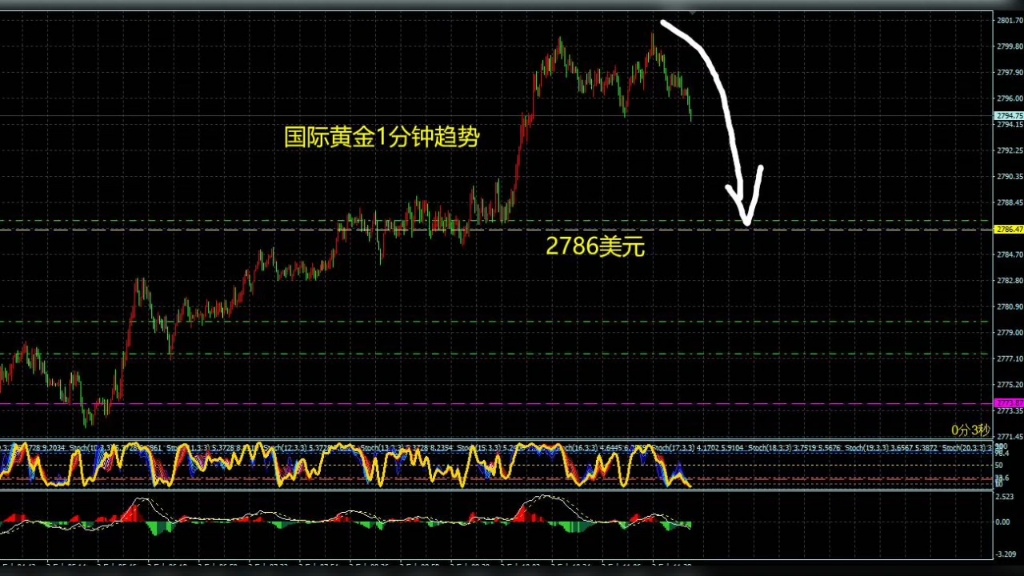The width and height of the screenshot is (1024, 576).
Task: Click the -3.209 MACD scale value
Action: (1006, 552)
